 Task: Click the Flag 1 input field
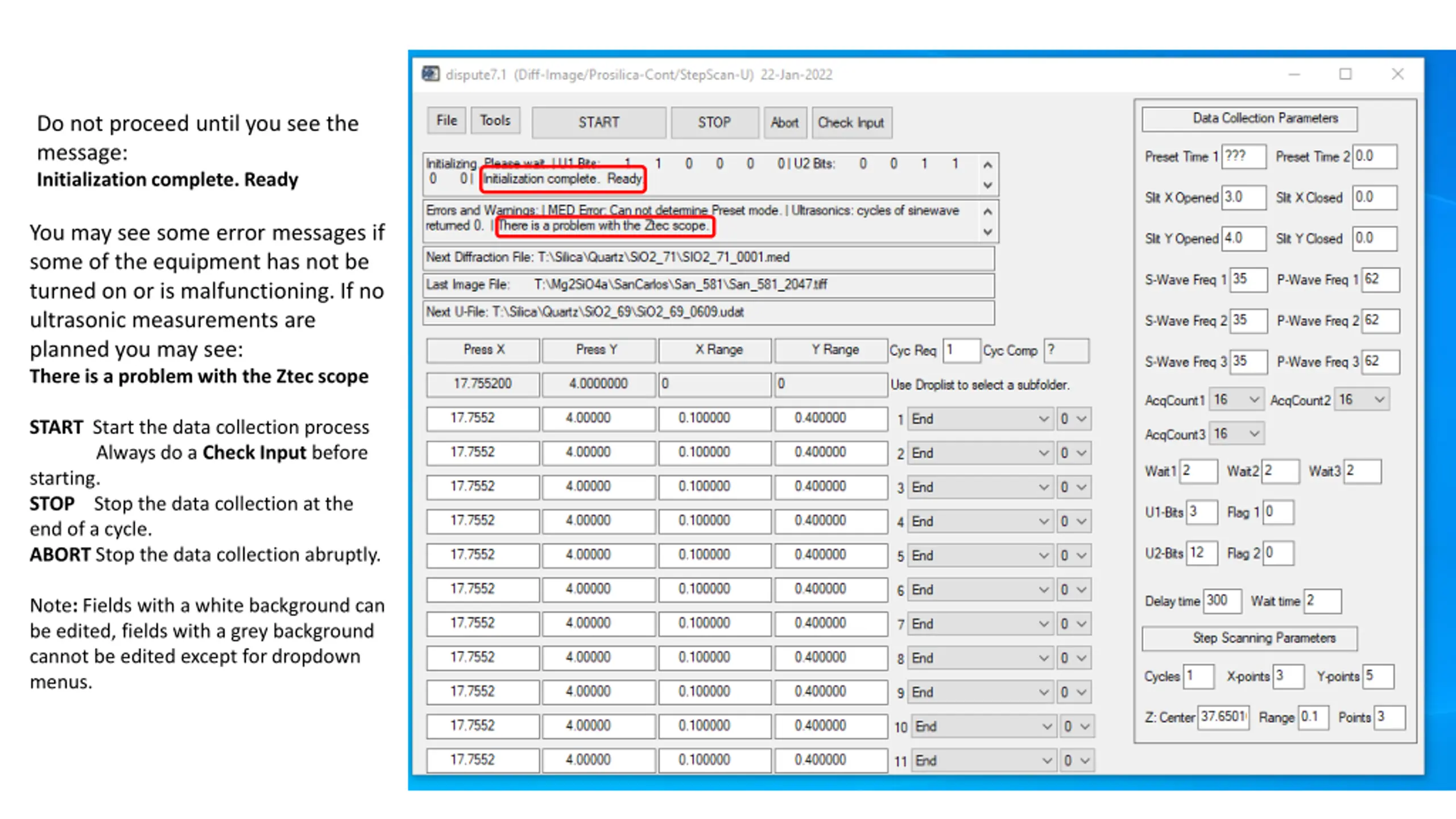[x=1278, y=512]
